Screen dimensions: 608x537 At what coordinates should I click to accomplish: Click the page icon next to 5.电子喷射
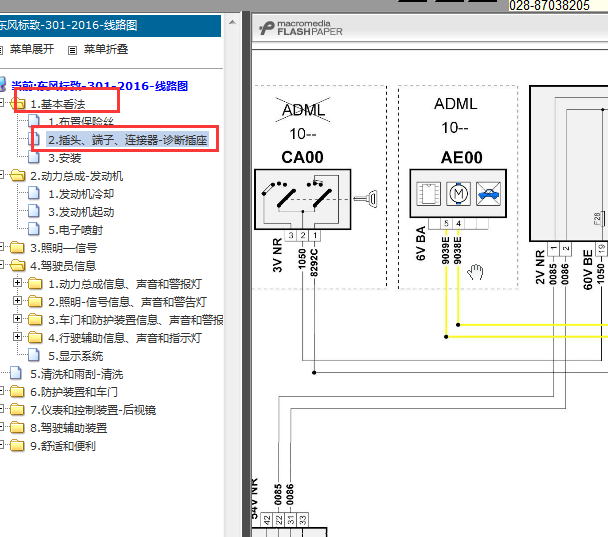[x=34, y=229]
